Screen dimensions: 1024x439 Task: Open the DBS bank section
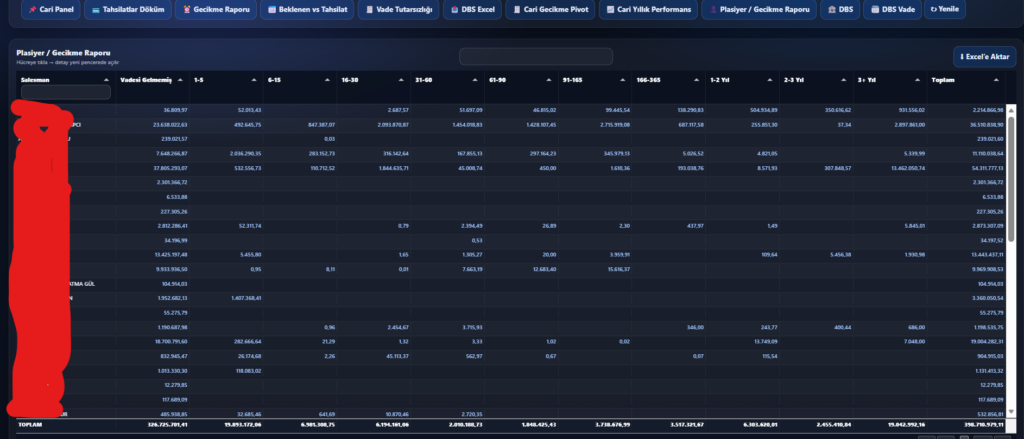click(840, 10)
